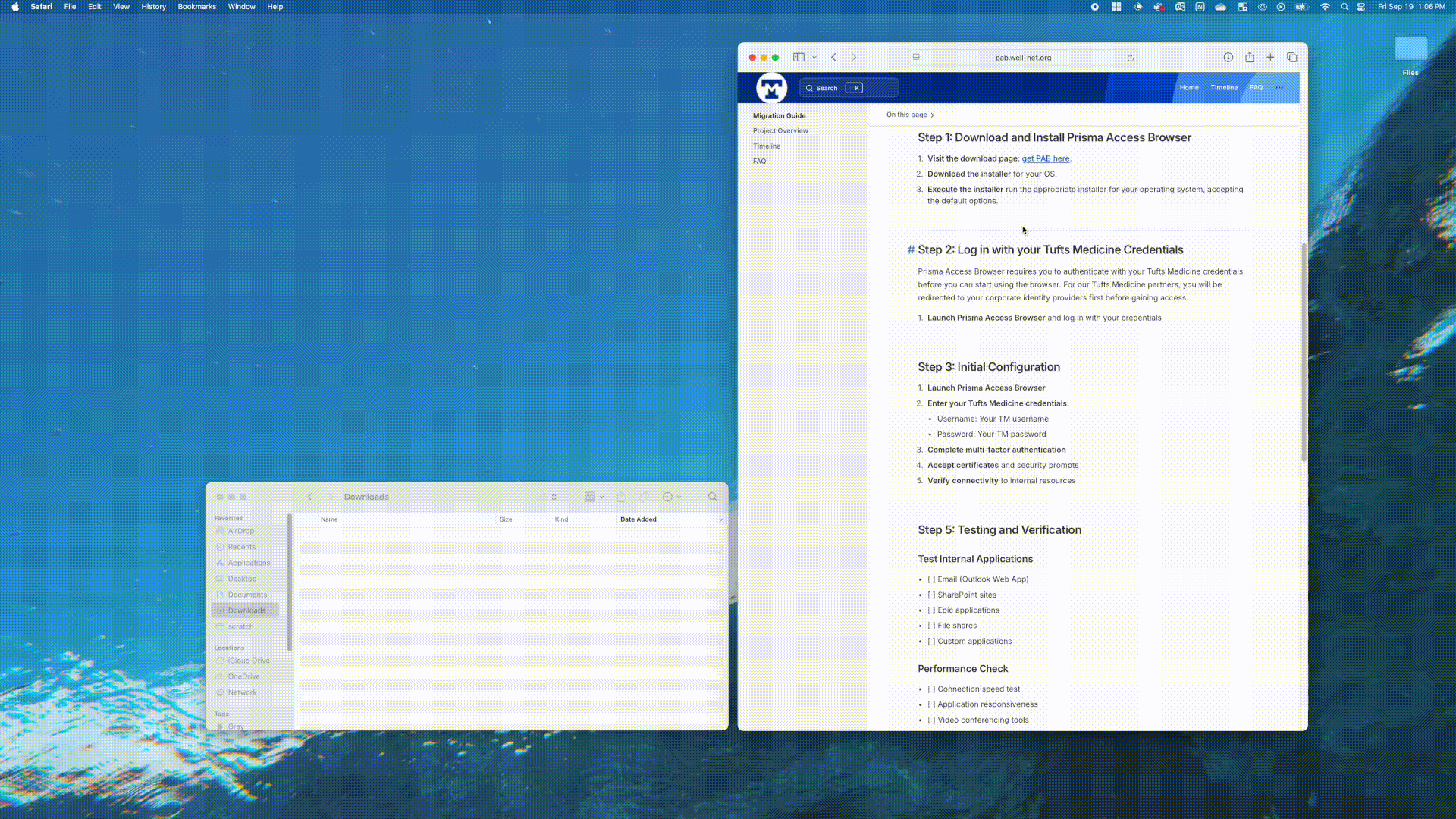Reload the pab.well-net.org page
The width and height of the screenshot is (1456, 819).
(x=1130, y=58)
